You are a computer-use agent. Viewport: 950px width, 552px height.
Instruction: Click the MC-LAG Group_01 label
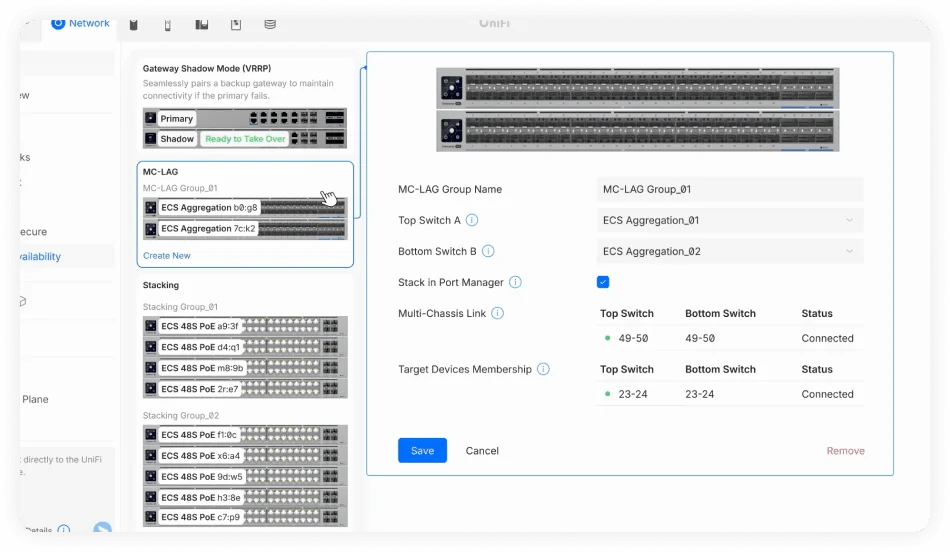(x=180, y=188)
